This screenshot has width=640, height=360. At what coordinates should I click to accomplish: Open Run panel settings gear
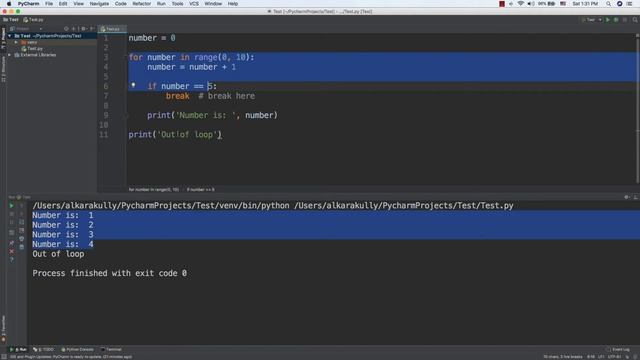pos(627,197)
